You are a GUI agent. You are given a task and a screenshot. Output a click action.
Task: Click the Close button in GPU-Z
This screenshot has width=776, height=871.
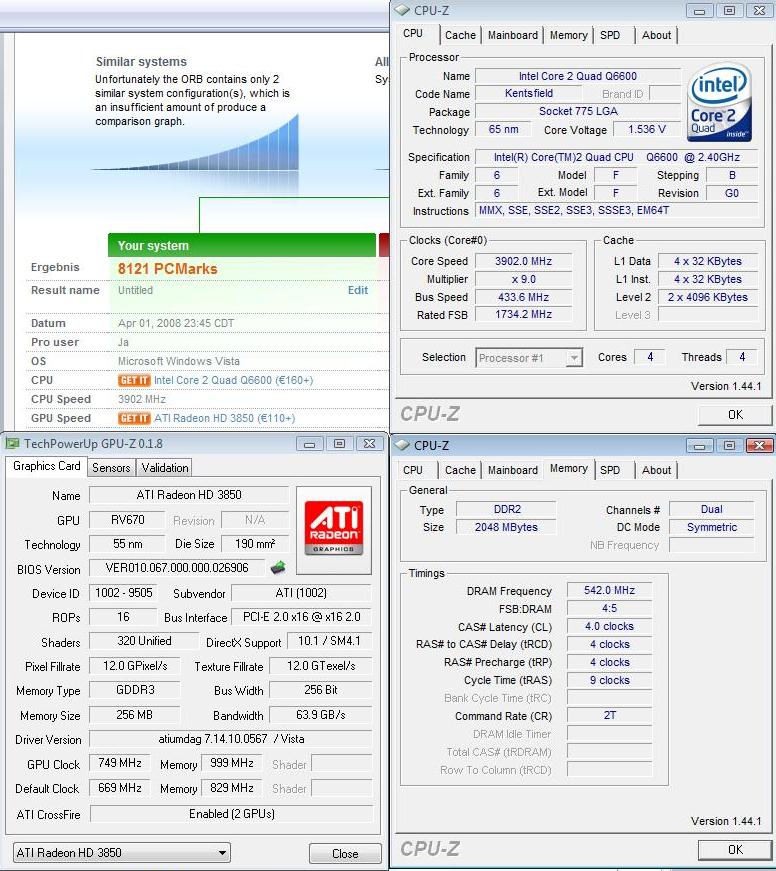click(x=345, y=854)
